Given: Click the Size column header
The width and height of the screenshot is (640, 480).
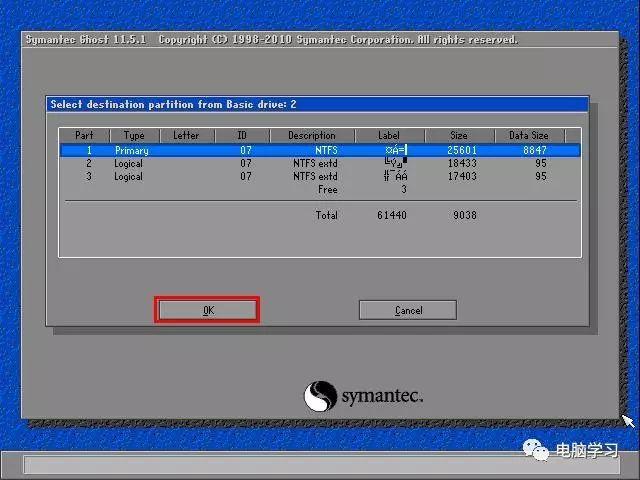Looking at the screenshot, I should 458,135.
